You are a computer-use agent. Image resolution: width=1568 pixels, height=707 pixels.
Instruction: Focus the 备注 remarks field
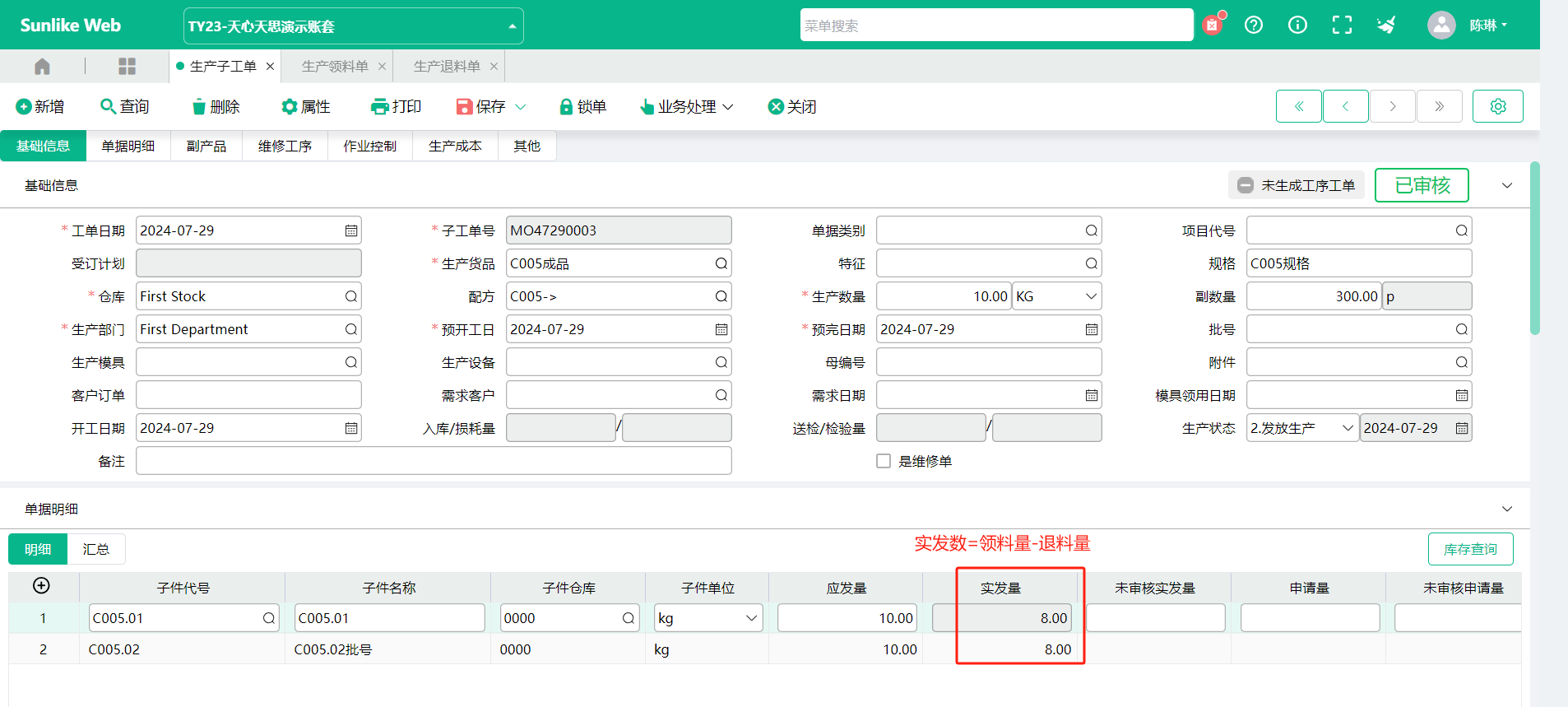(x=434, y=461)
